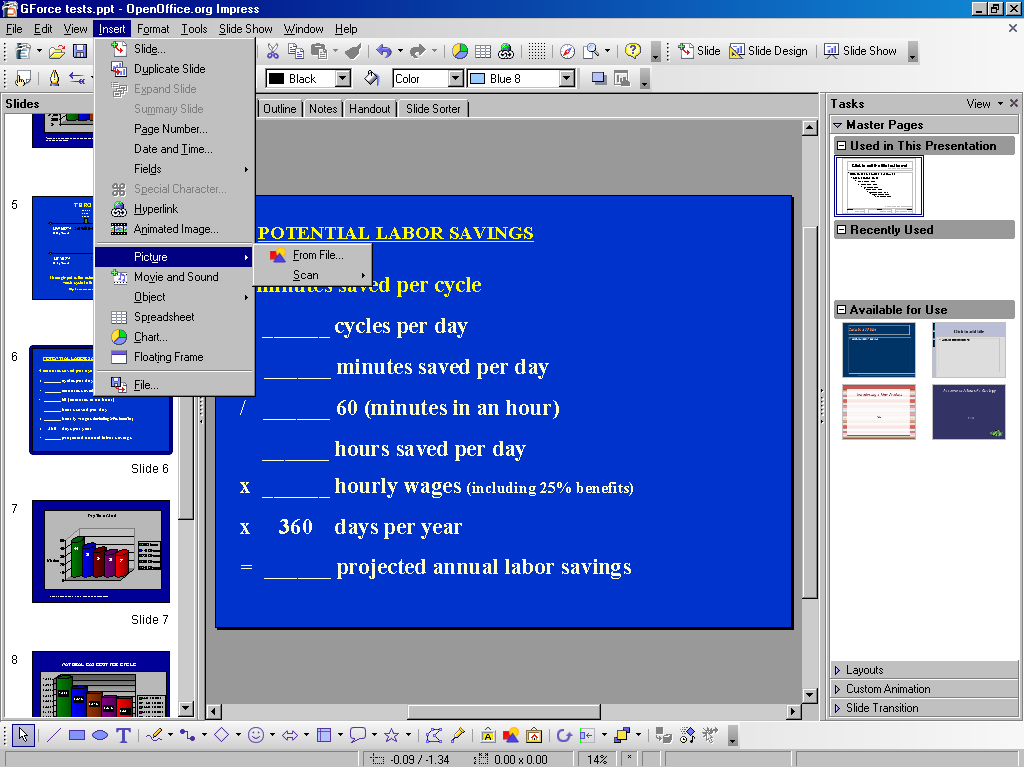Expand the Custom Animation panel
Viewport: 1024px width, 768px height.
[x=887, y=689]
